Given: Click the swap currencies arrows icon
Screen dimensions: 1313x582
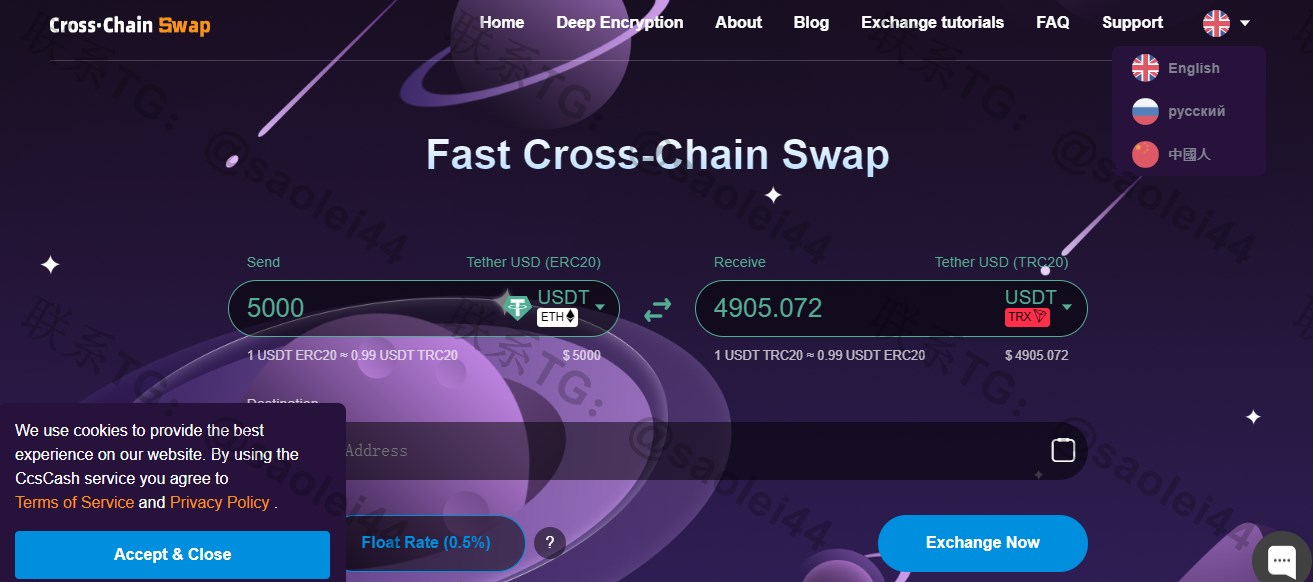Looking at the screenshot, I should click(657, 310).
